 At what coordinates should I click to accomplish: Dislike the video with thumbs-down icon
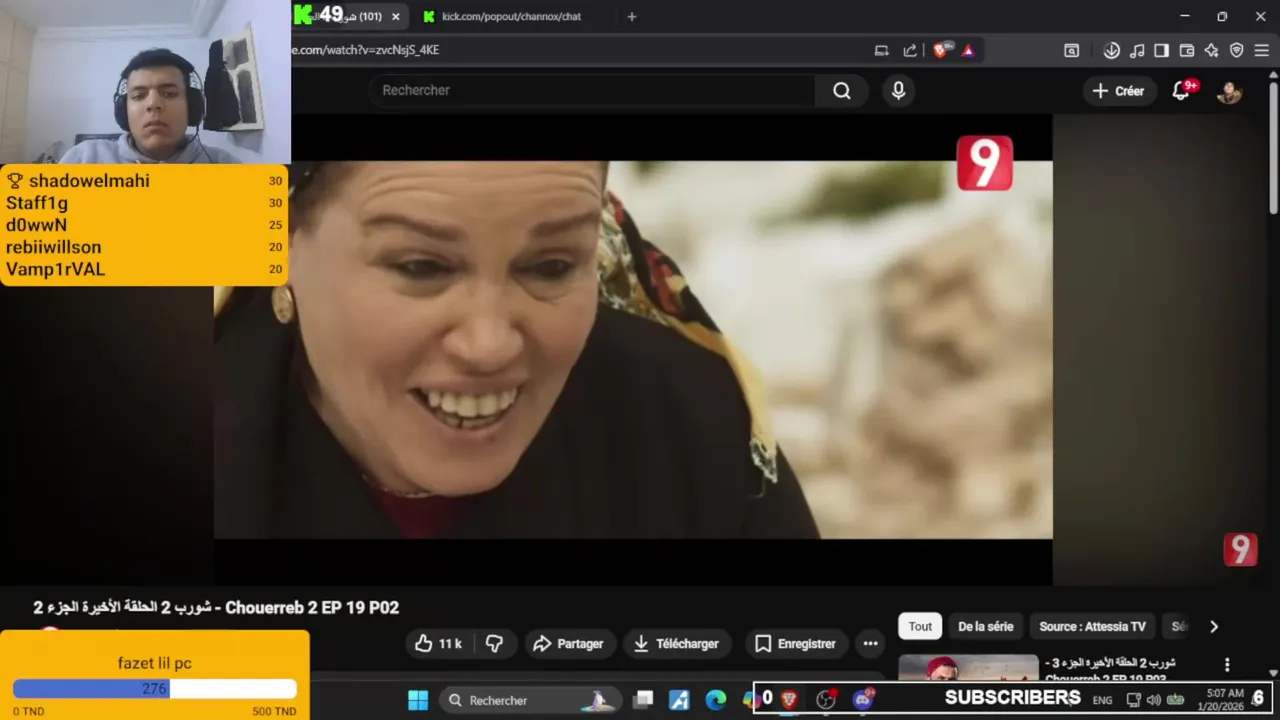494,644
